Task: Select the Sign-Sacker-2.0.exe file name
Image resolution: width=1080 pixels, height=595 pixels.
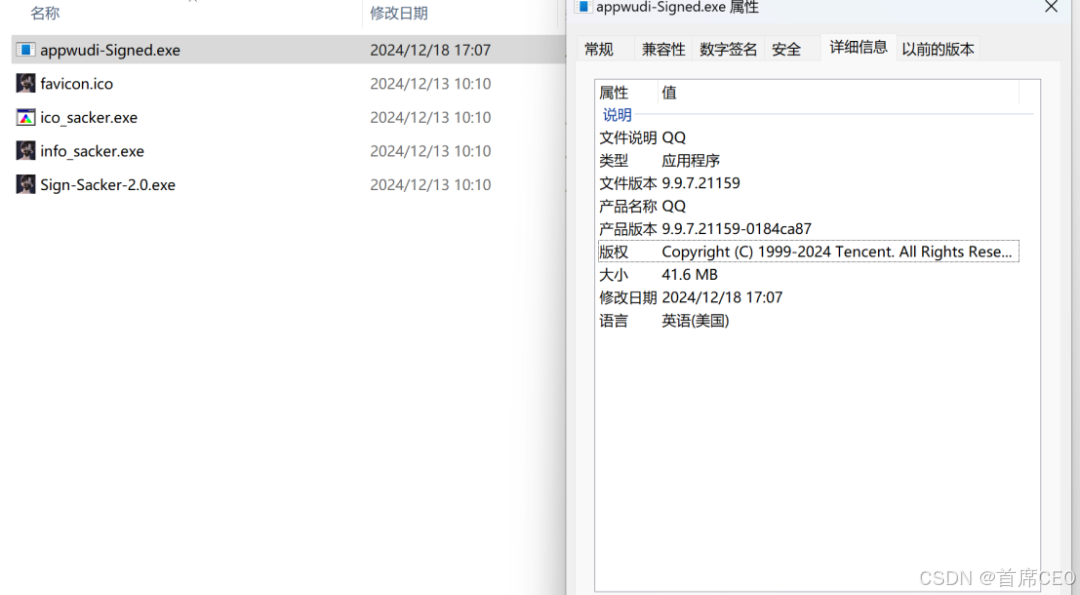Action: click(x=107, y=185)
